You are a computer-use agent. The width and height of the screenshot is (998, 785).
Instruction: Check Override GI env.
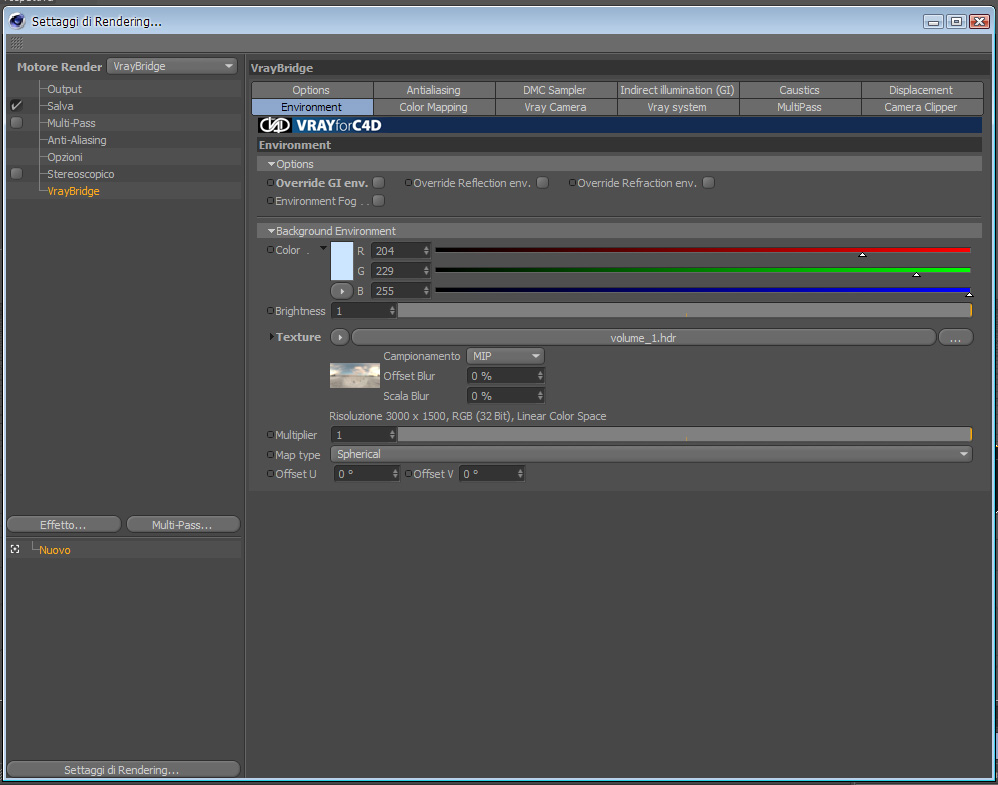[379, 183]
